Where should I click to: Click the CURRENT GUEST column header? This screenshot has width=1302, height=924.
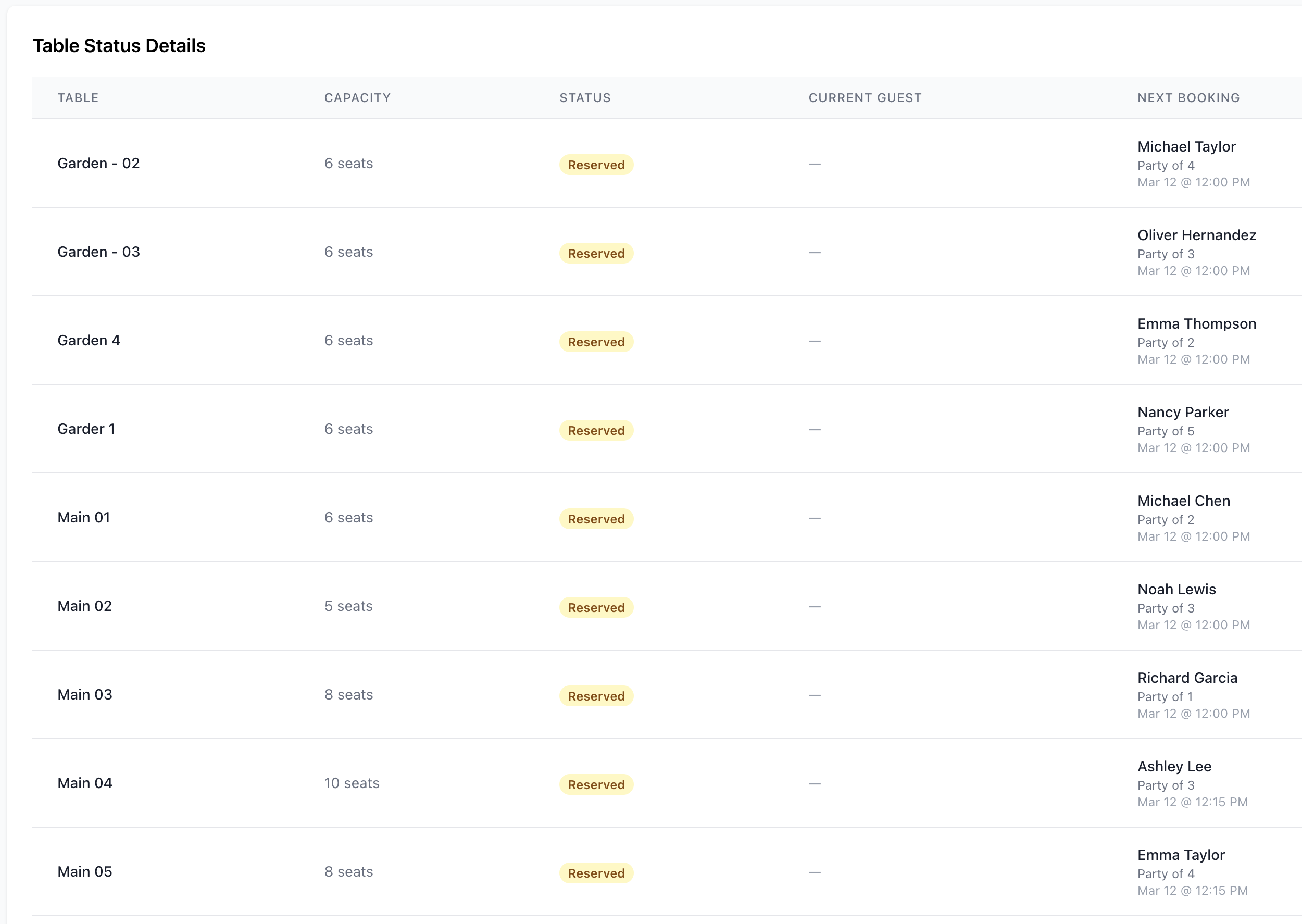coord(865,98)
